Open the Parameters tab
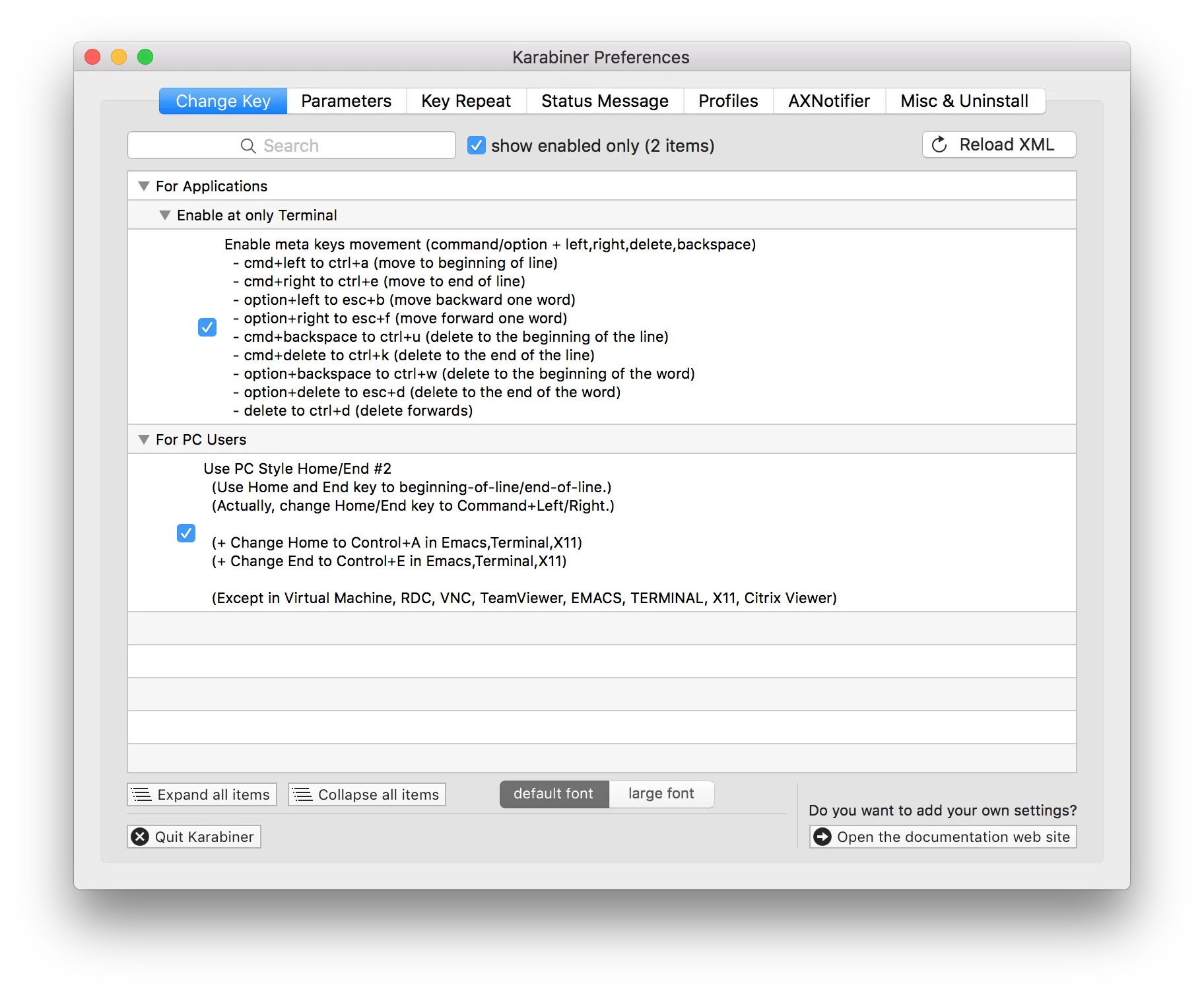1204x995 pixels. click(x=347, y=101)
